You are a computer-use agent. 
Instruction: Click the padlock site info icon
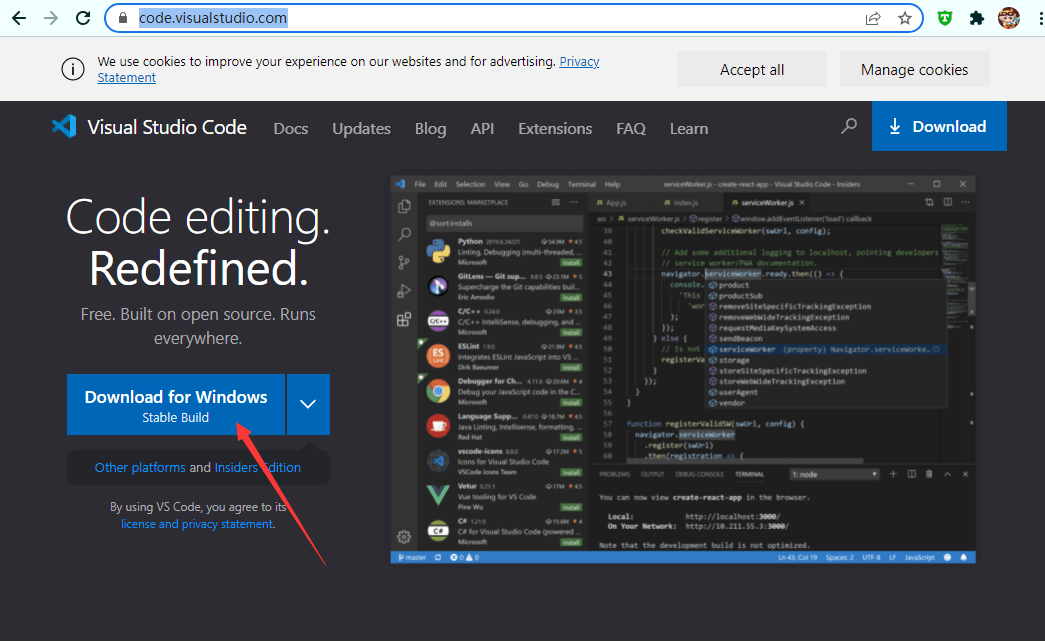coord(123,18)
